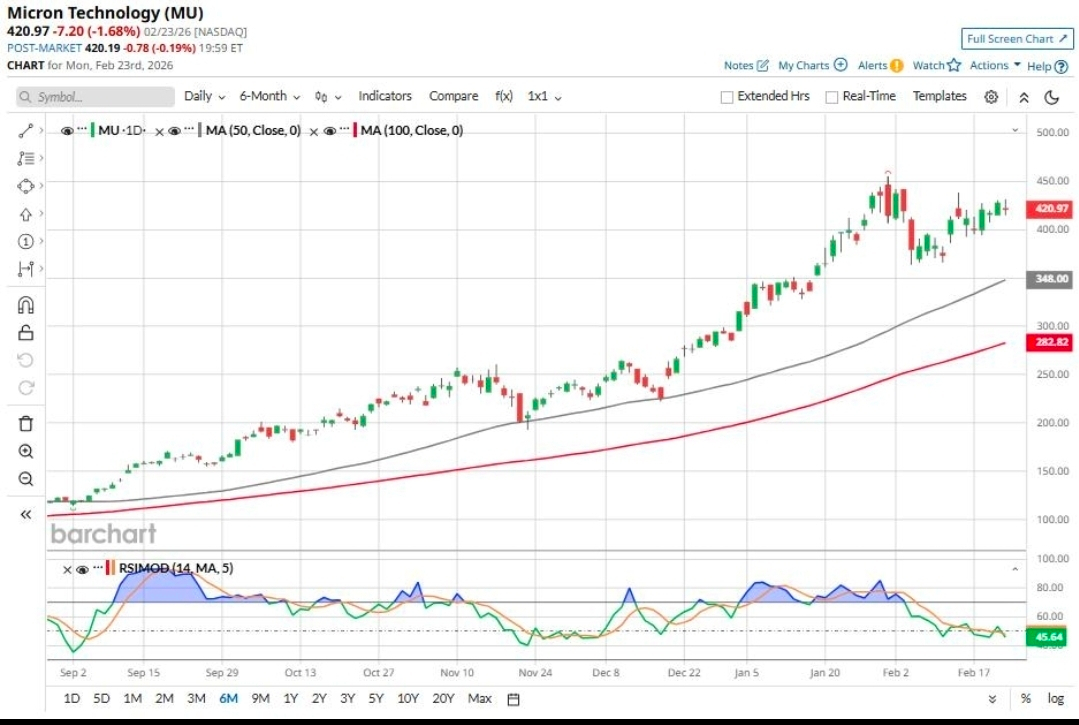Image resolution: width=1079 pixels, height=725 pixels.
Task: Undo the last chart action
Action: tap(25, 360)
